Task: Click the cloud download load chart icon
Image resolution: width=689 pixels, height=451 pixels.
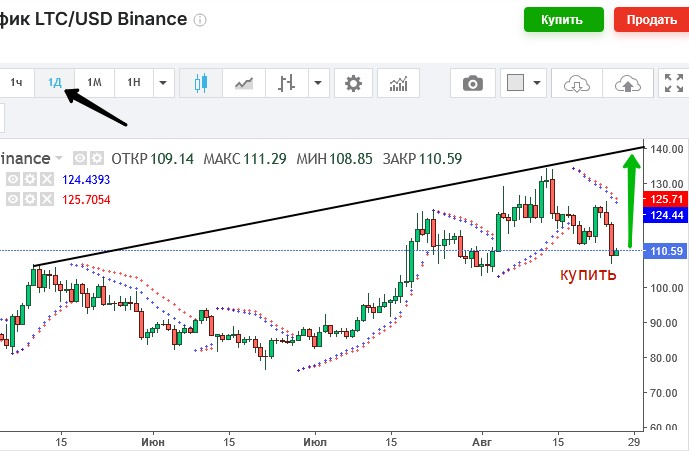Action: click(577, 83)
